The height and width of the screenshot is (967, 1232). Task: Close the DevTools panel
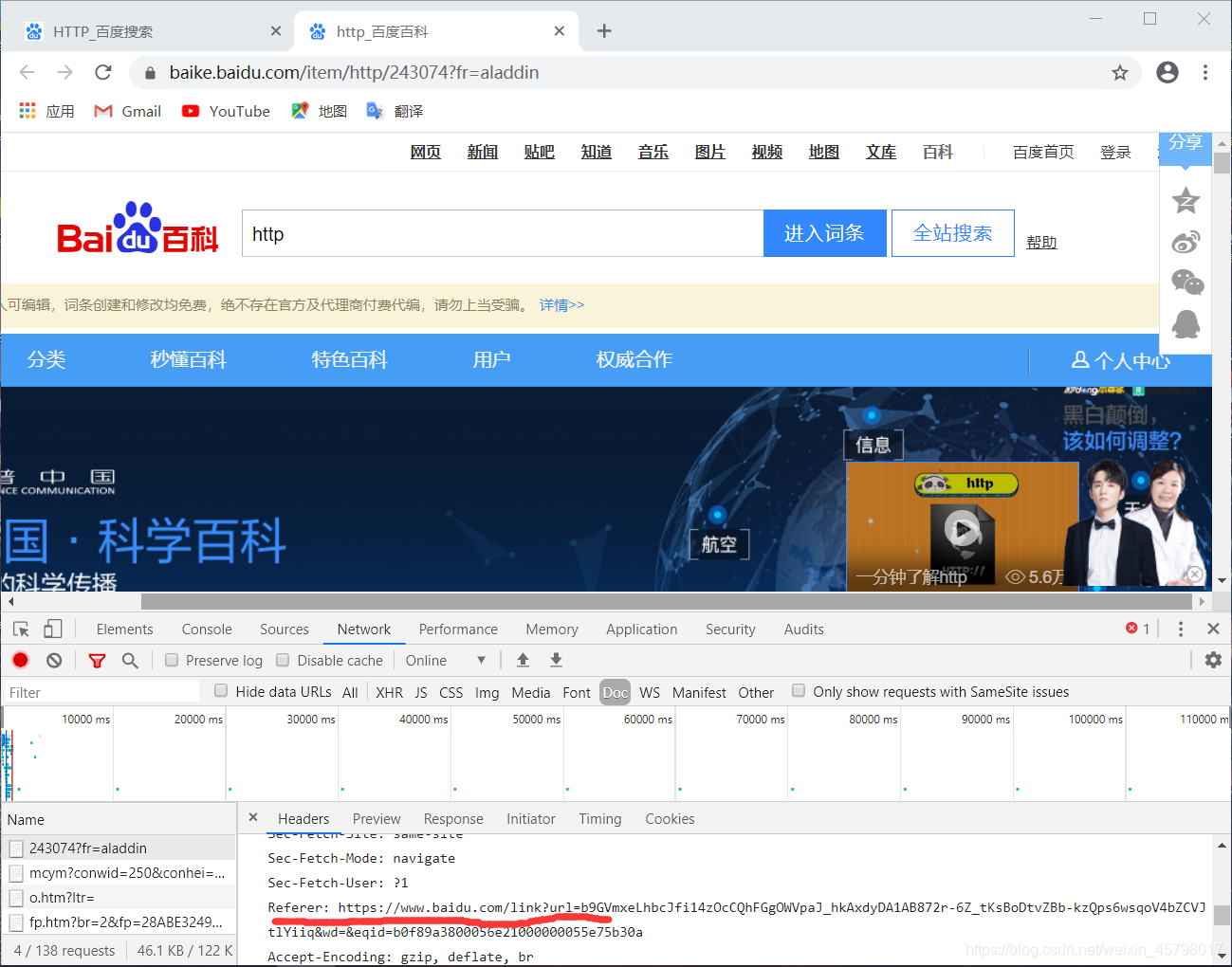[1213, 629]
